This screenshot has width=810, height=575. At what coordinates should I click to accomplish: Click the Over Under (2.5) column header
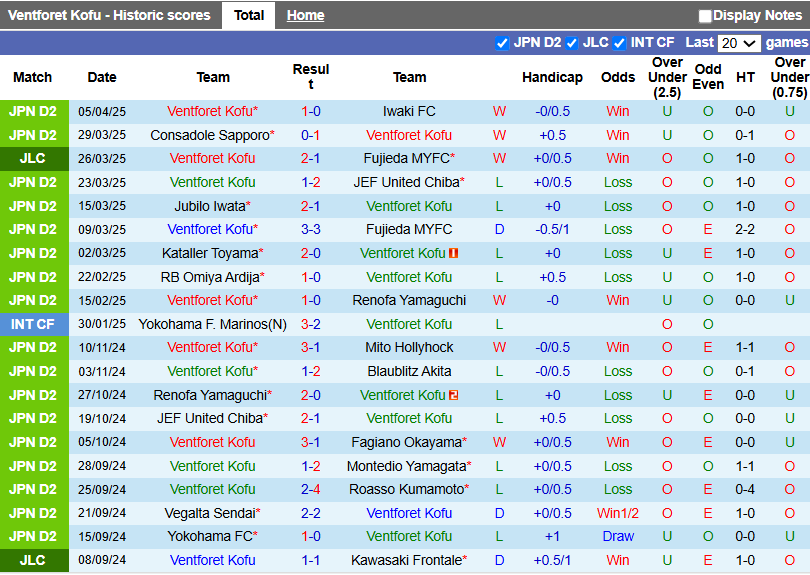point(667,77)
